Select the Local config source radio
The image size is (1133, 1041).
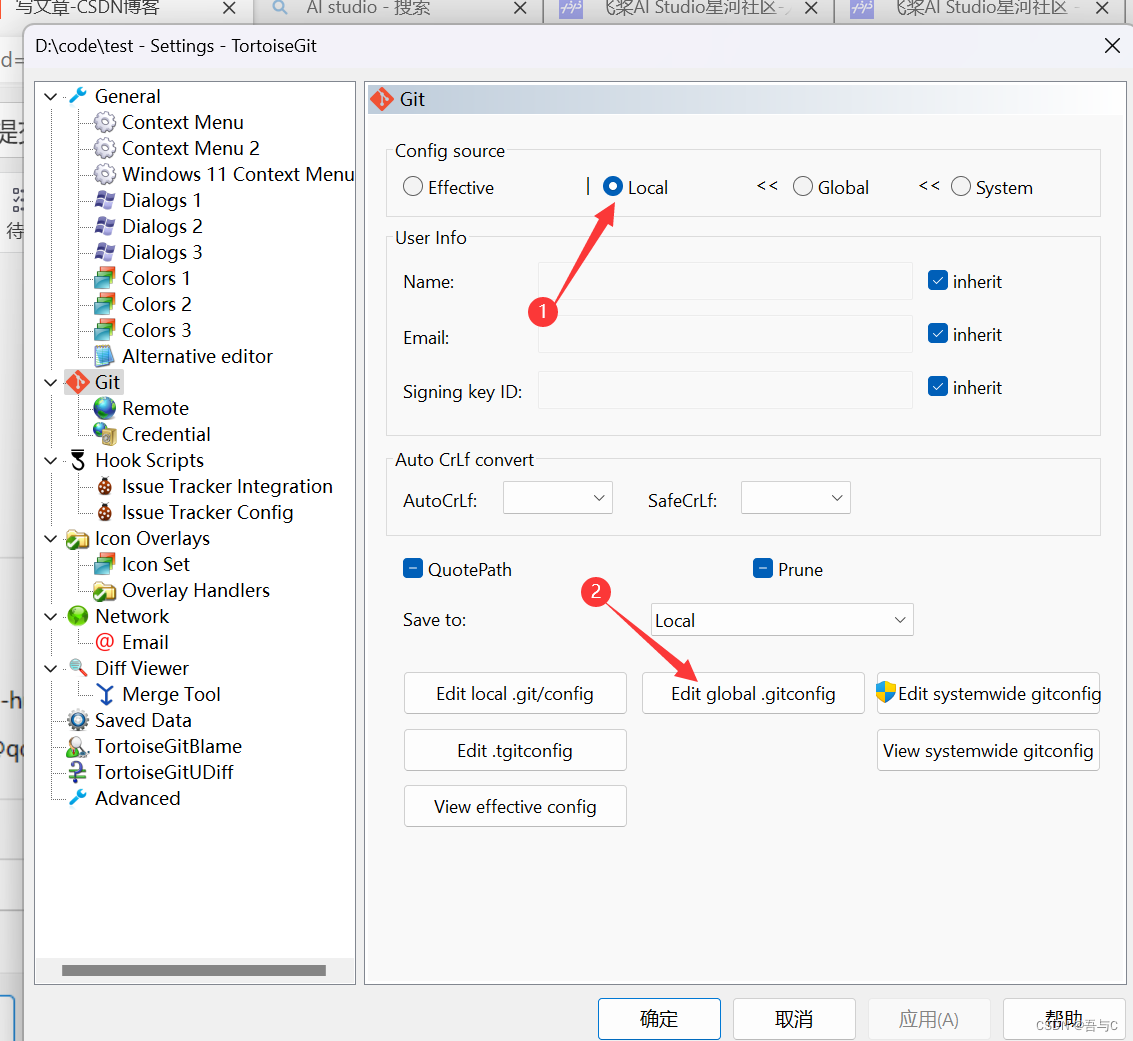pos(612,187)
